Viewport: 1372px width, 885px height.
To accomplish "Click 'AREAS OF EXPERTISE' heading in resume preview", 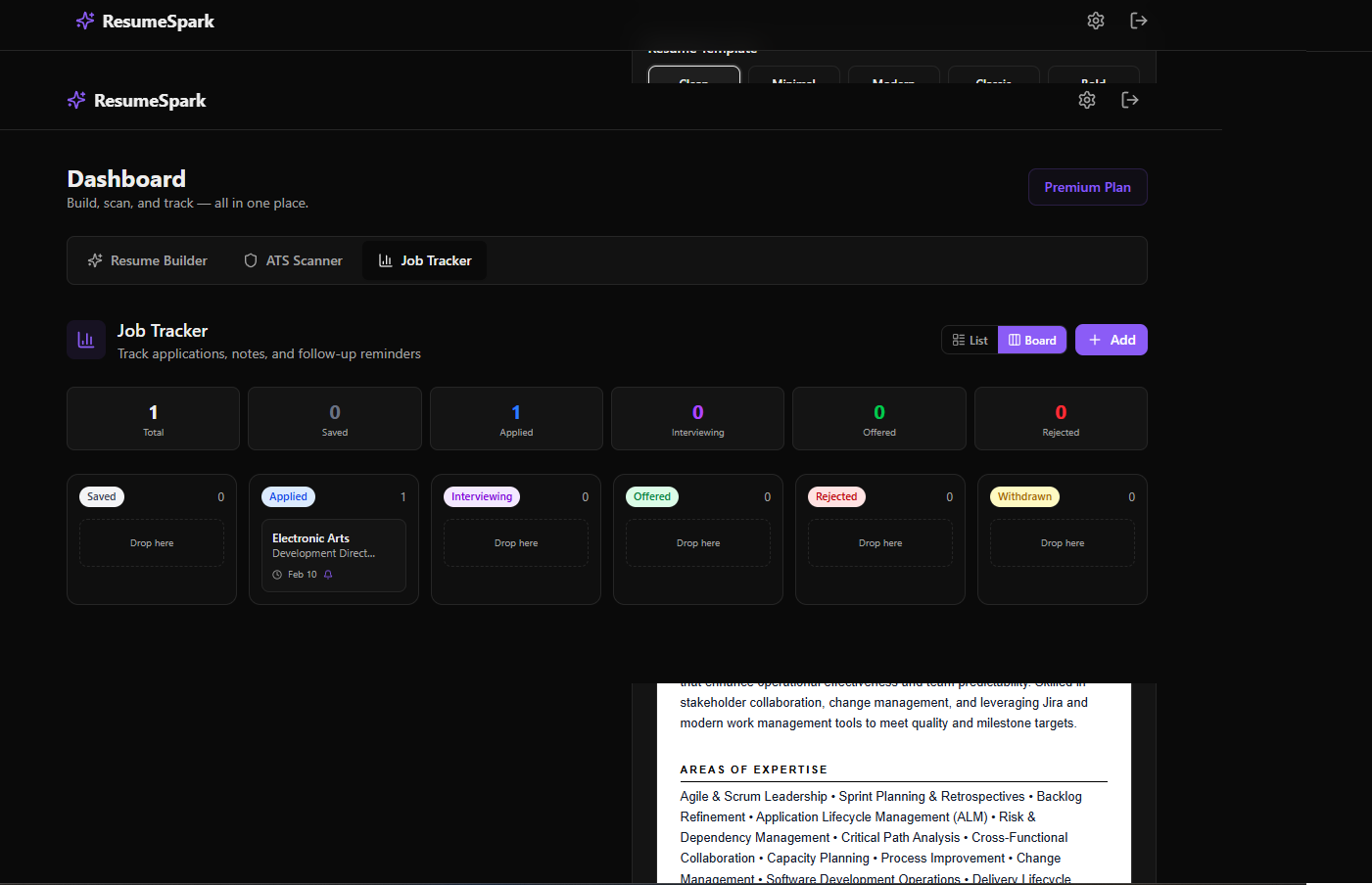I will tap(754, 769).
